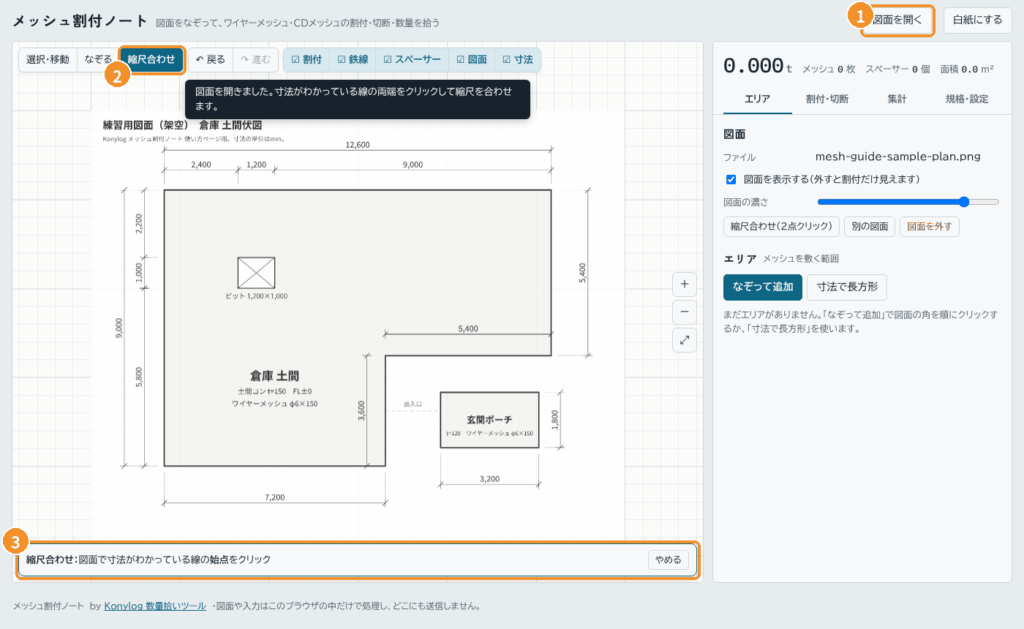Redo with the 進む button
Viewport: 1024px width, 629px height.
(255, 59)
